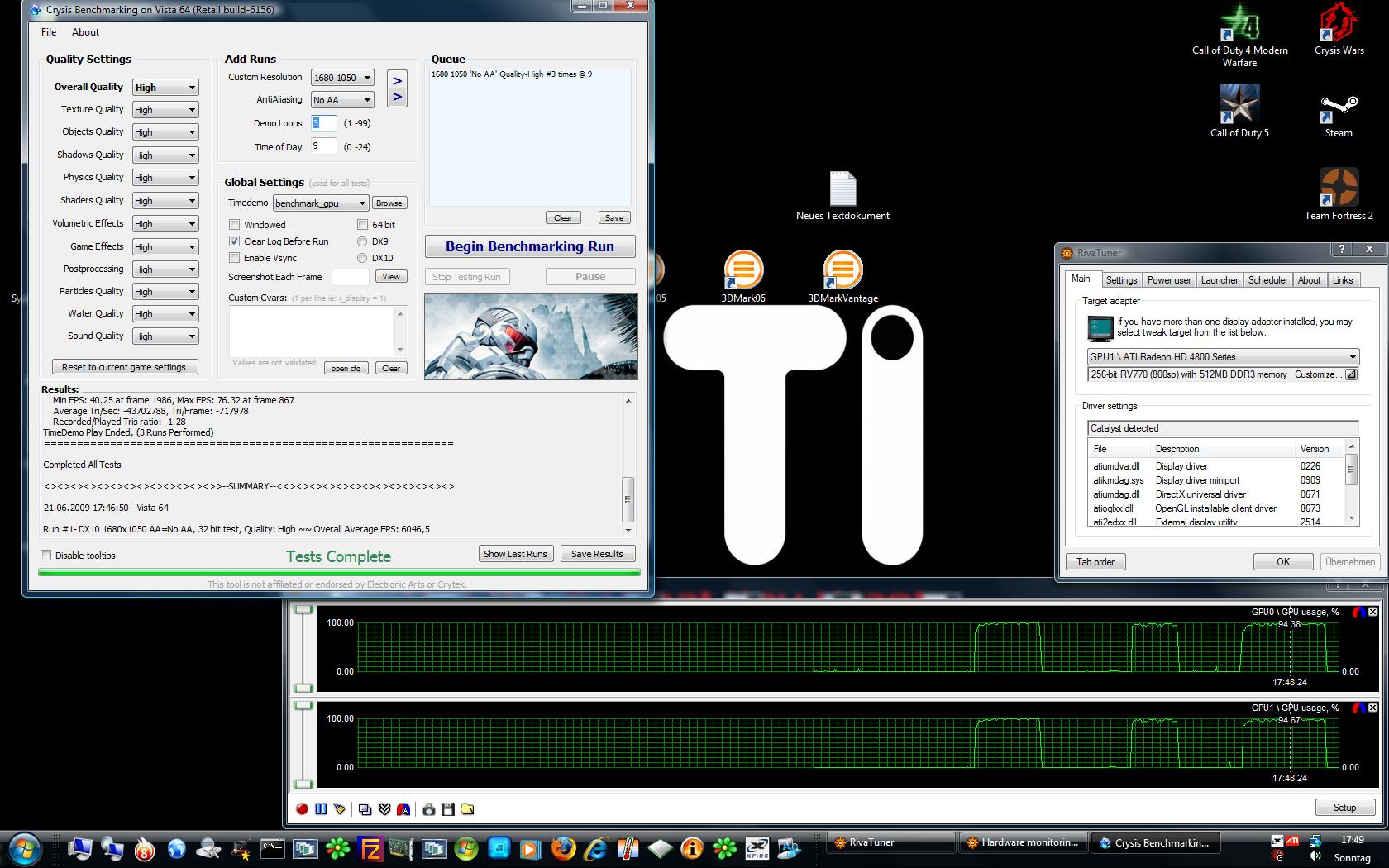
Task: Launch Xfire from the quick launch
Action: point(757,848)
